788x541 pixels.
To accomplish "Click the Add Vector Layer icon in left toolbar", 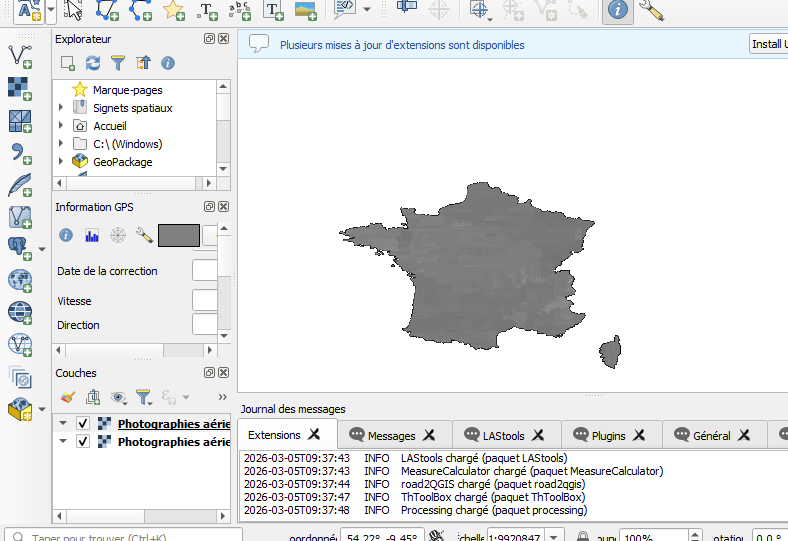I will pyautogui.click(x=19, y=55).
